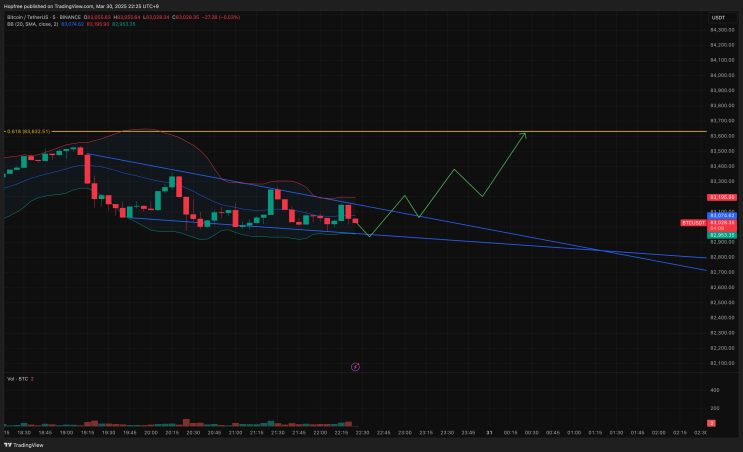This screenshot has width=743, height=452.
Task: Click the 01:00 time axis label
Action: pos(574,433)
